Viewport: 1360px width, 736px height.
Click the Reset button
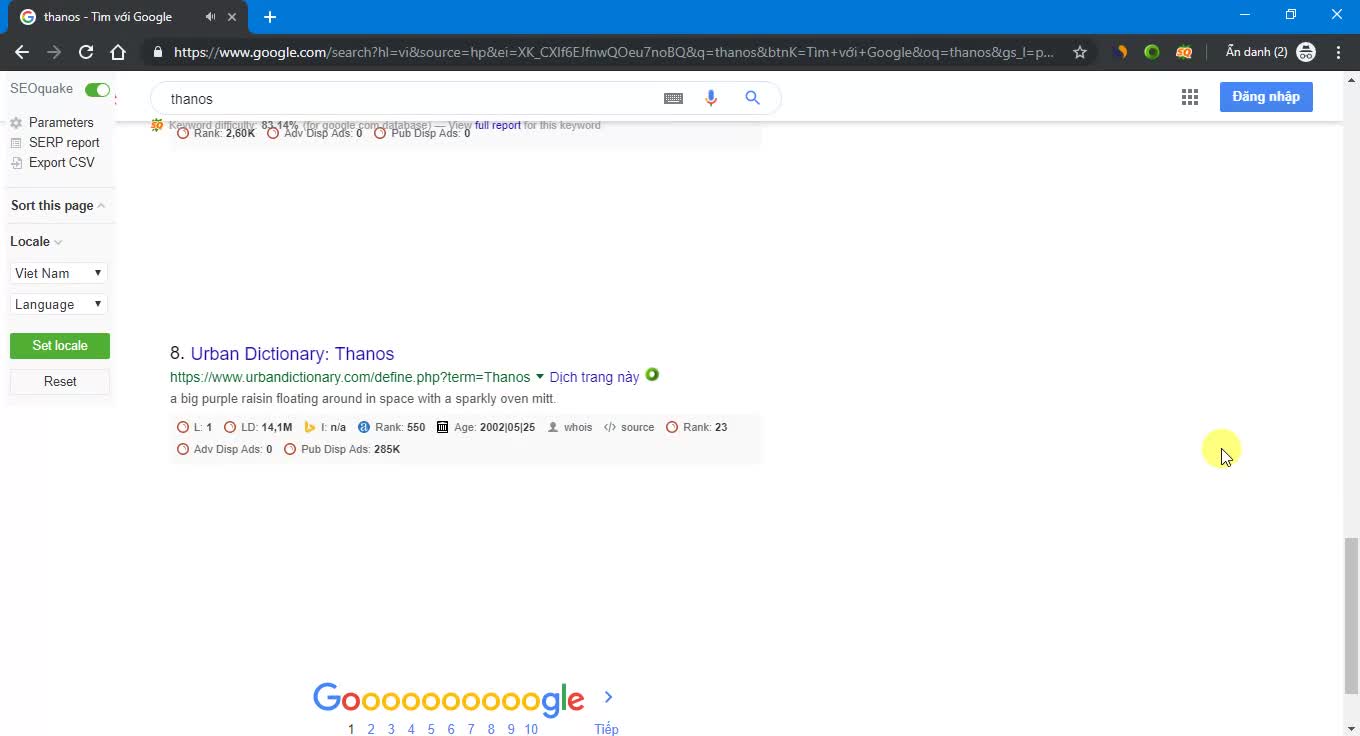(x=60, y=381)
